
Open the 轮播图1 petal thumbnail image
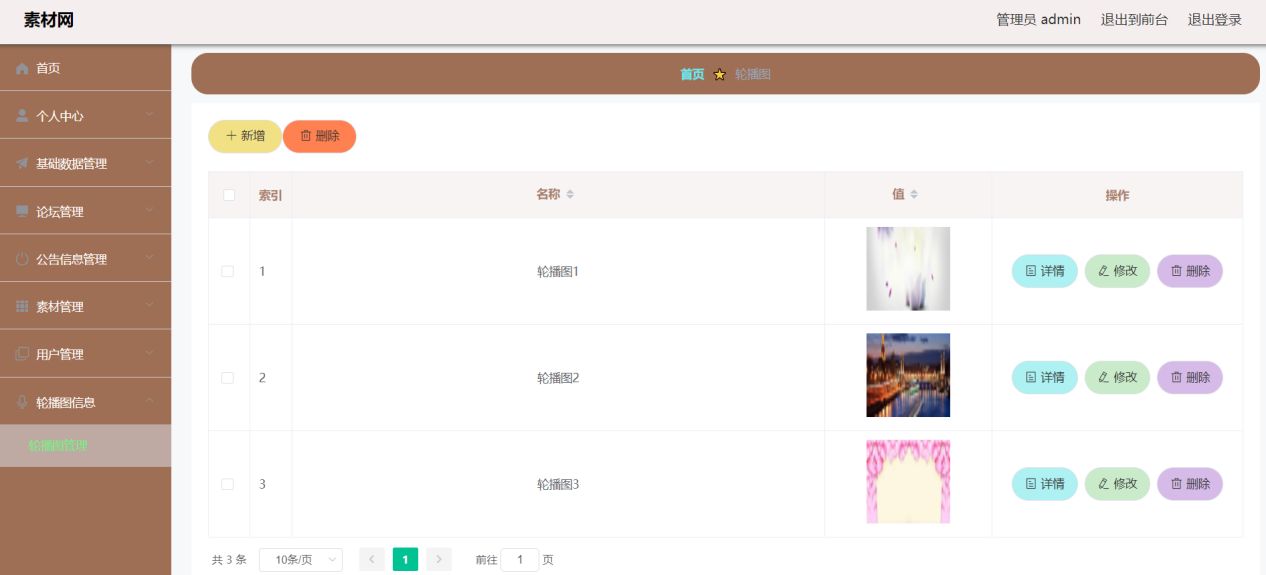pos(908,269)
